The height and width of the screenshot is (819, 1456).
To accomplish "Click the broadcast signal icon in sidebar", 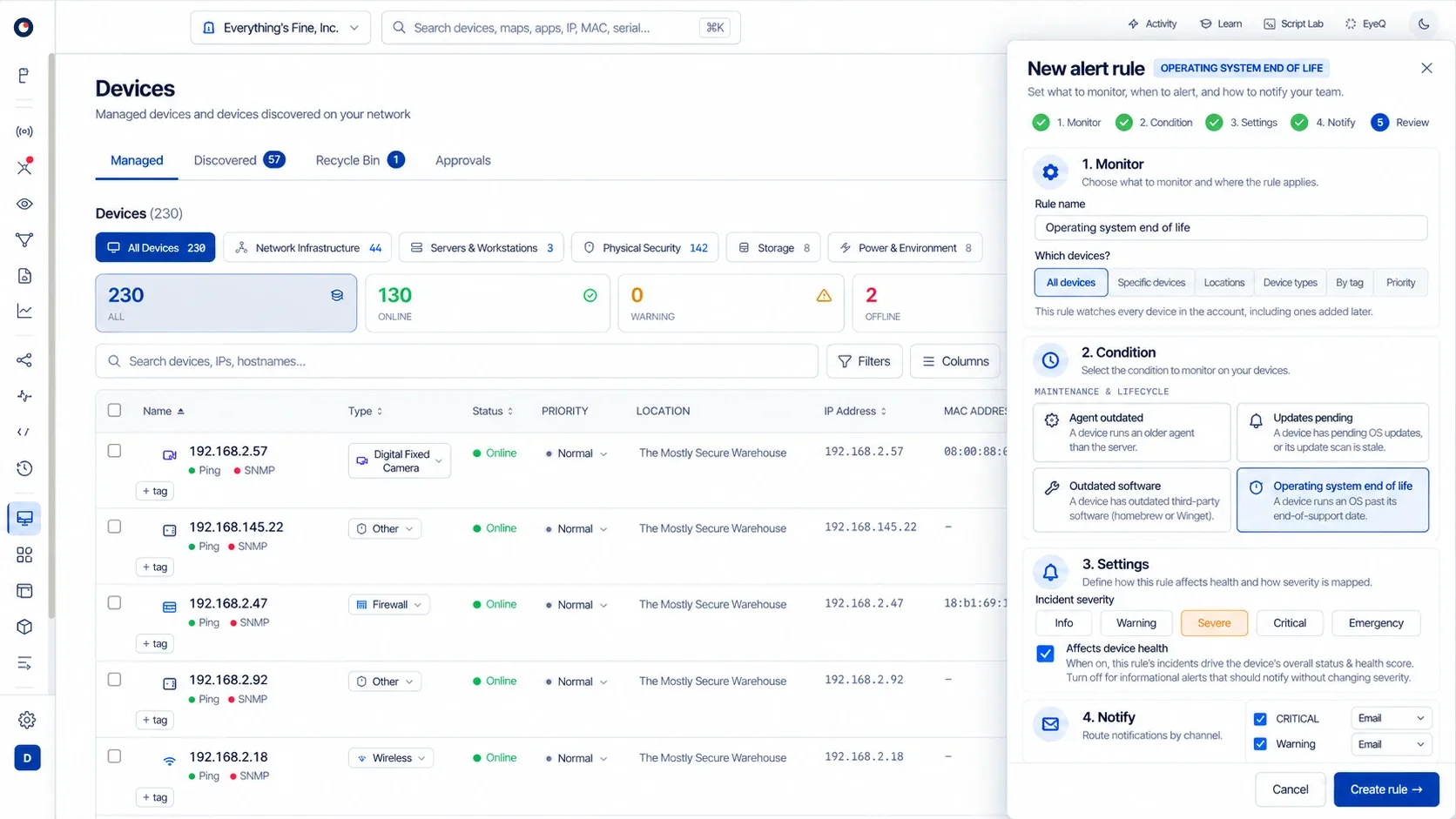I will [24, 131].
